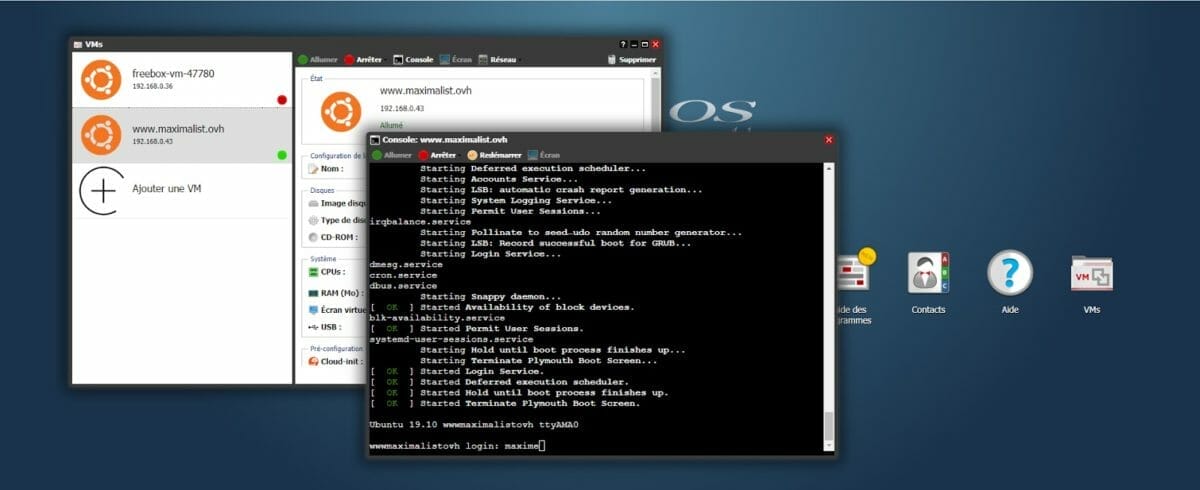Launch the Contacts desktop app
The height and width of the screenshot is (490, 1200).
tap(928, 273)
